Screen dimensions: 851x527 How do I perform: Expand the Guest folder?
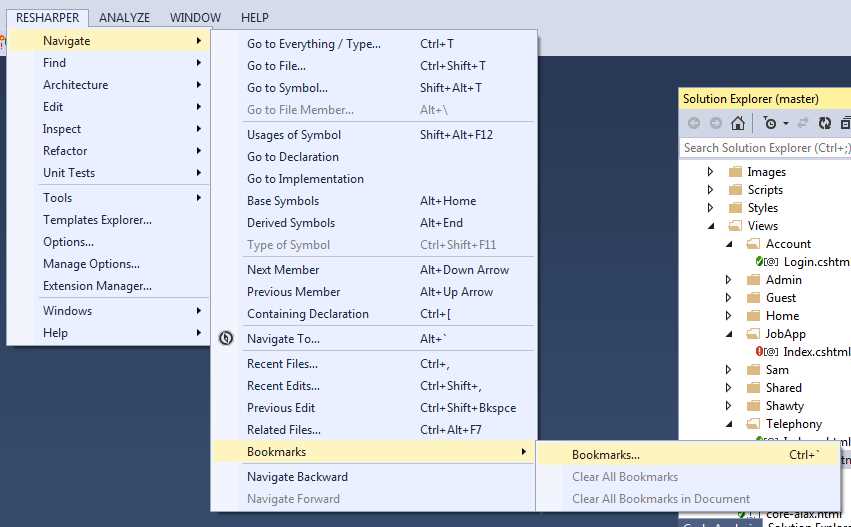pyautogui.click(x=729, y=298)
